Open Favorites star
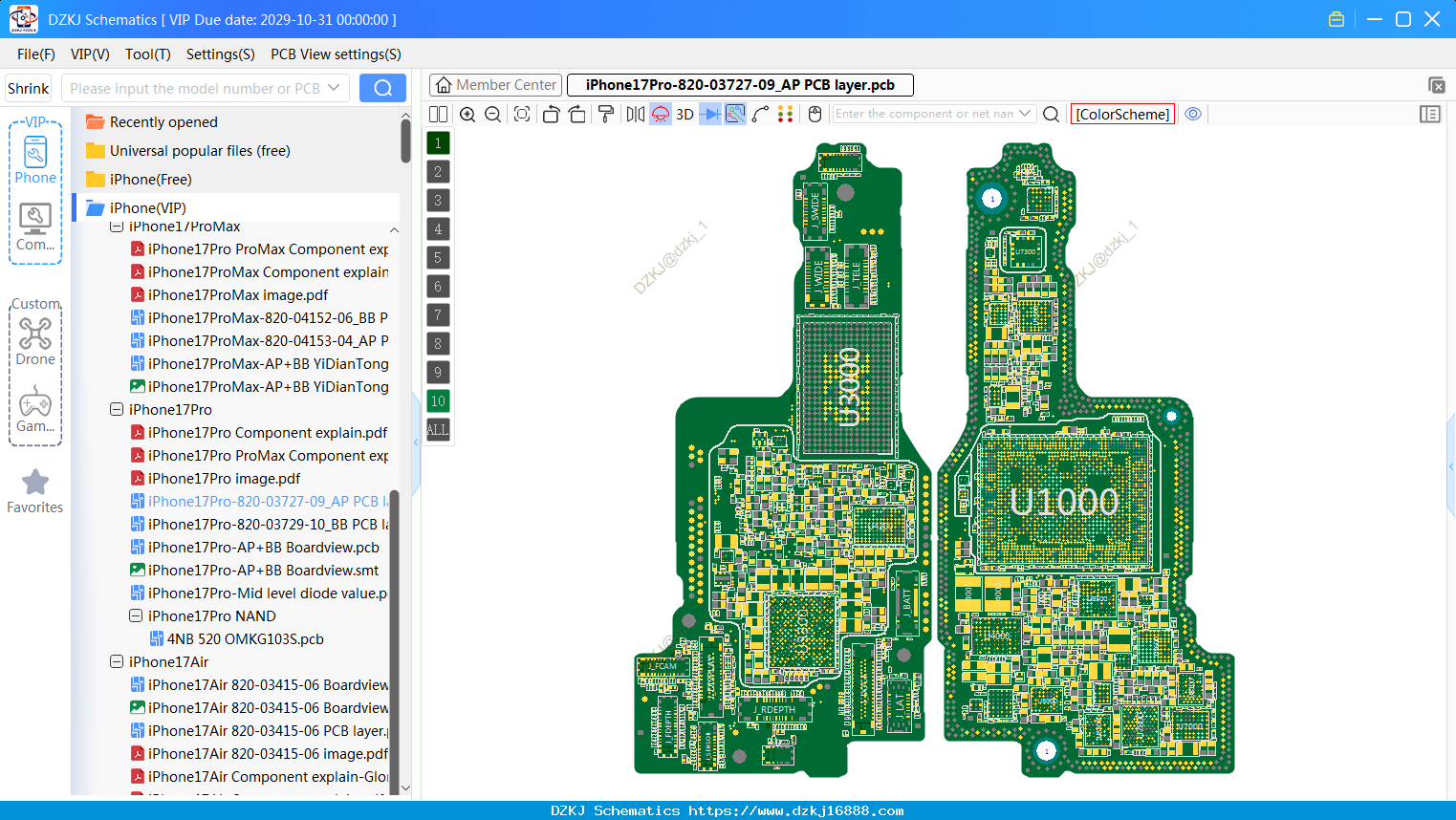The image size is (1456, 820). [x=35, y=492]
